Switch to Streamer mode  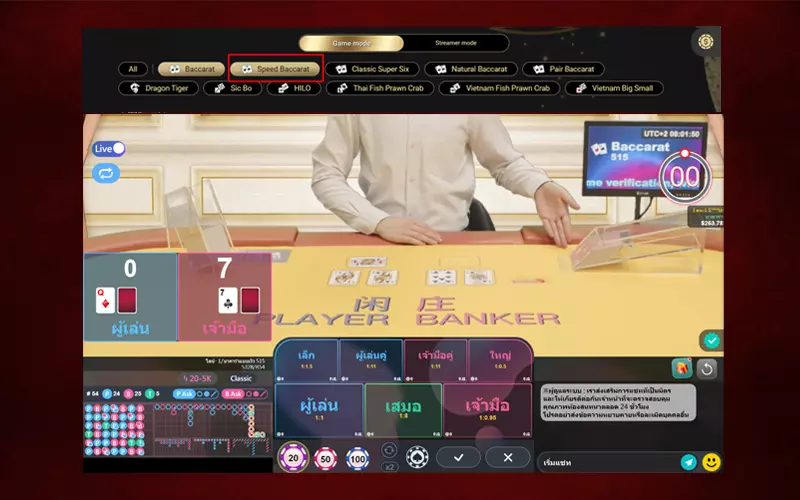[456, 43]
